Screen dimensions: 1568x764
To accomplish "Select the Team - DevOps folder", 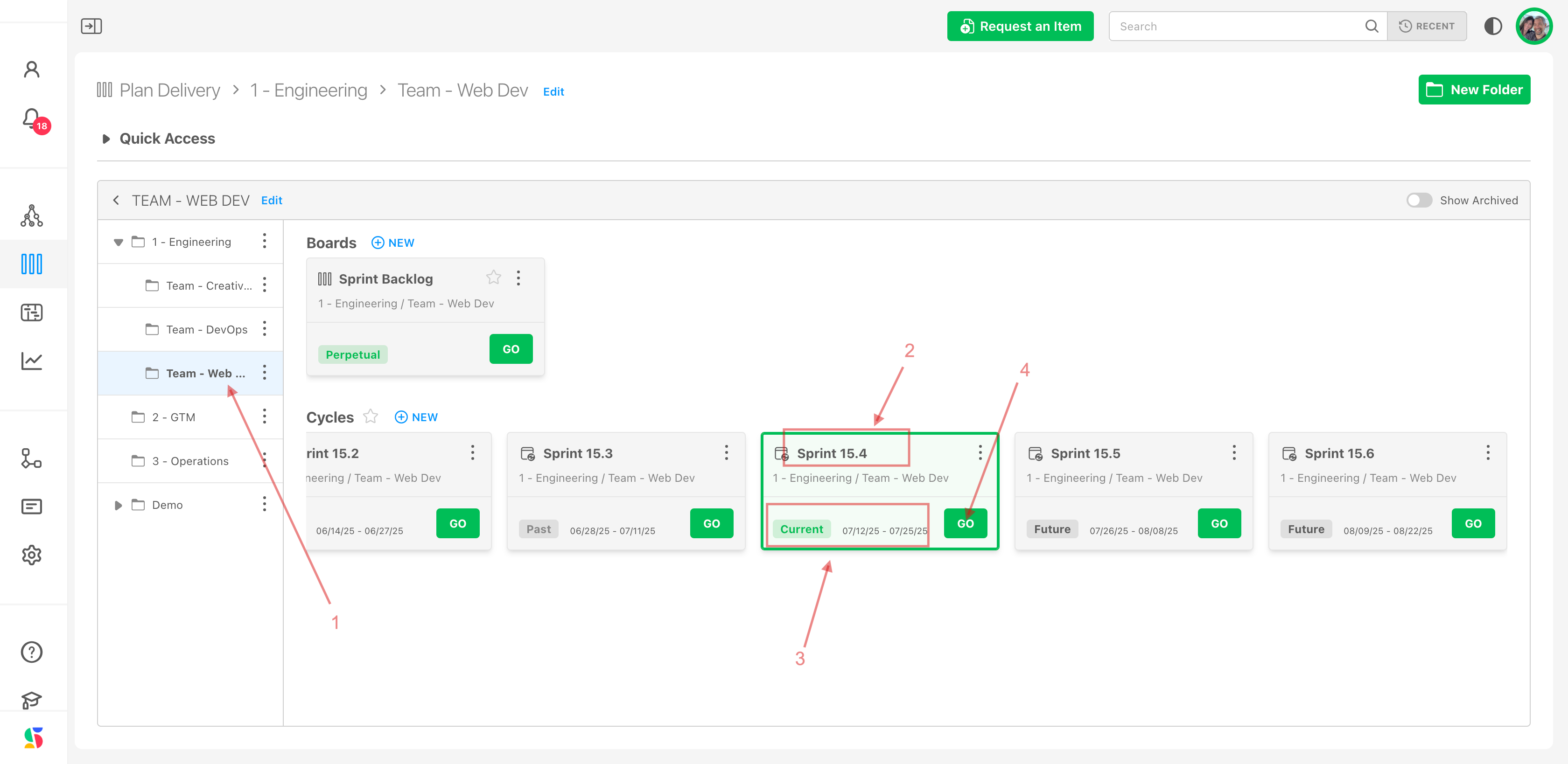I will [x=206, y=330].
